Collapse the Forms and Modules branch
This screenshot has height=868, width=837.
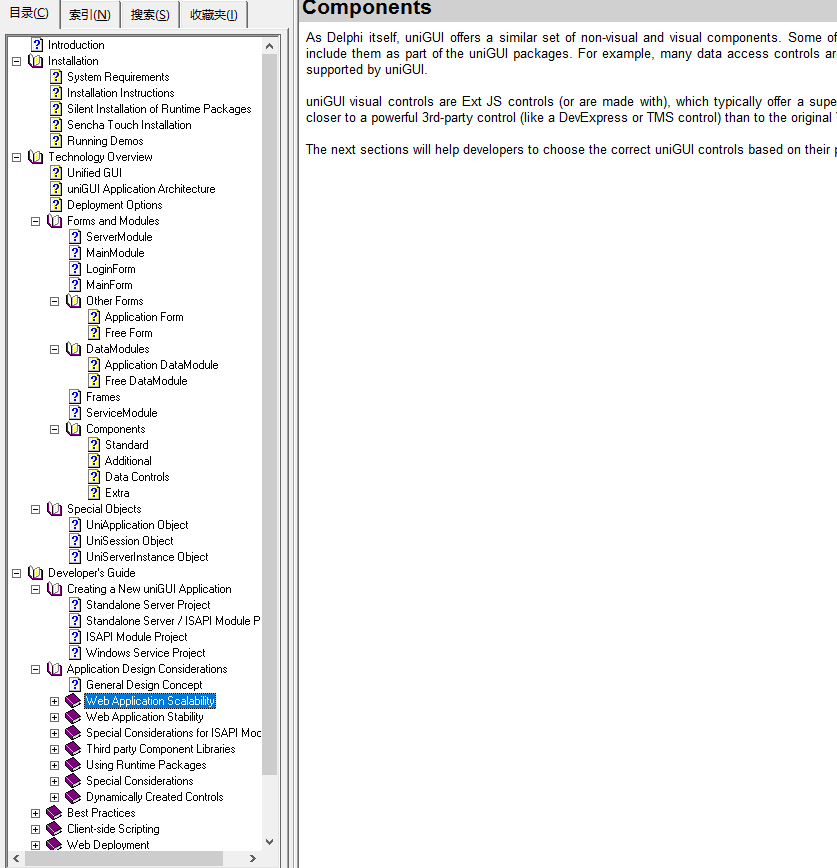36,221
